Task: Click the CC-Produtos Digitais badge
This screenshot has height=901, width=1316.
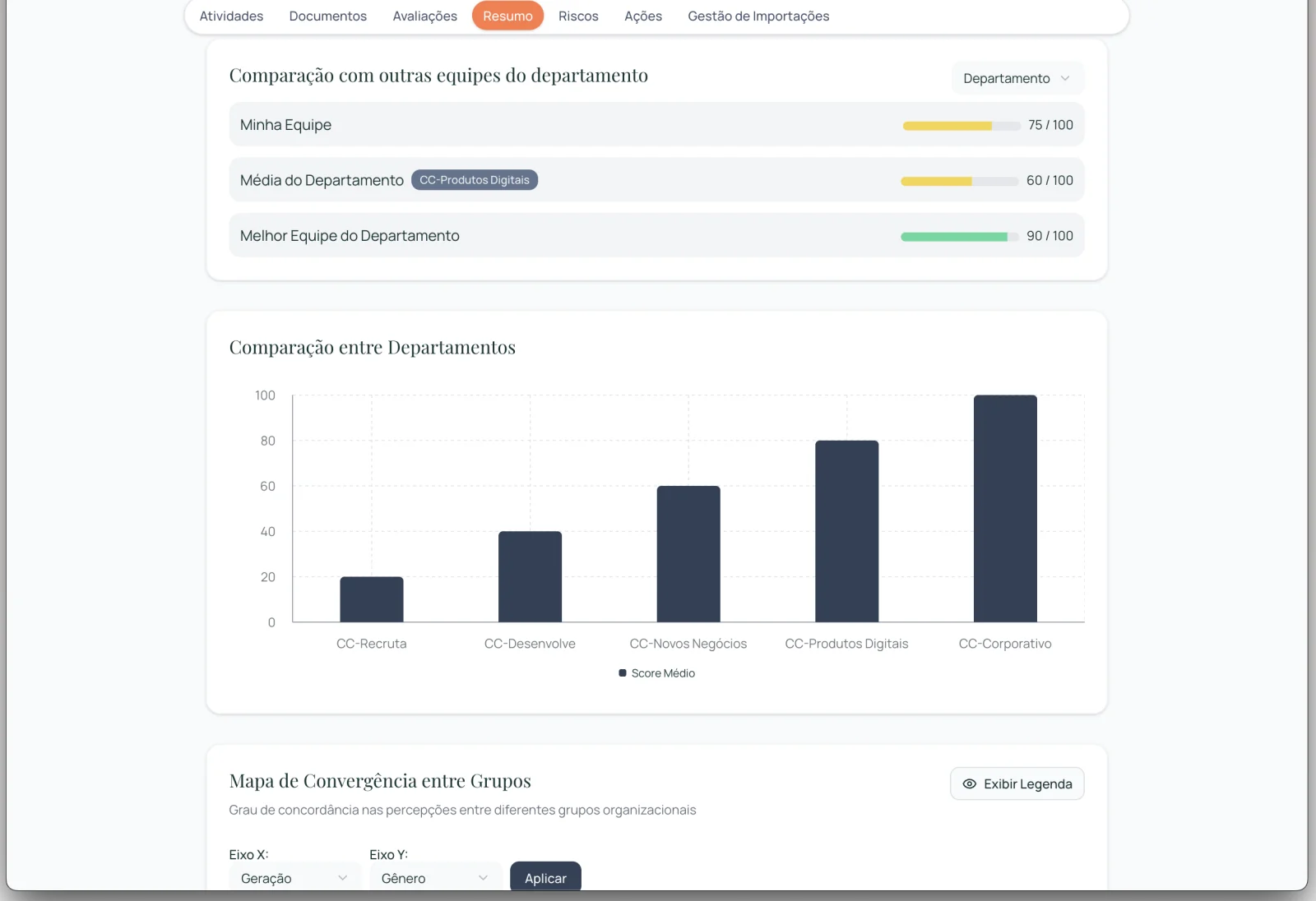Action: click(x=475, y=180)
